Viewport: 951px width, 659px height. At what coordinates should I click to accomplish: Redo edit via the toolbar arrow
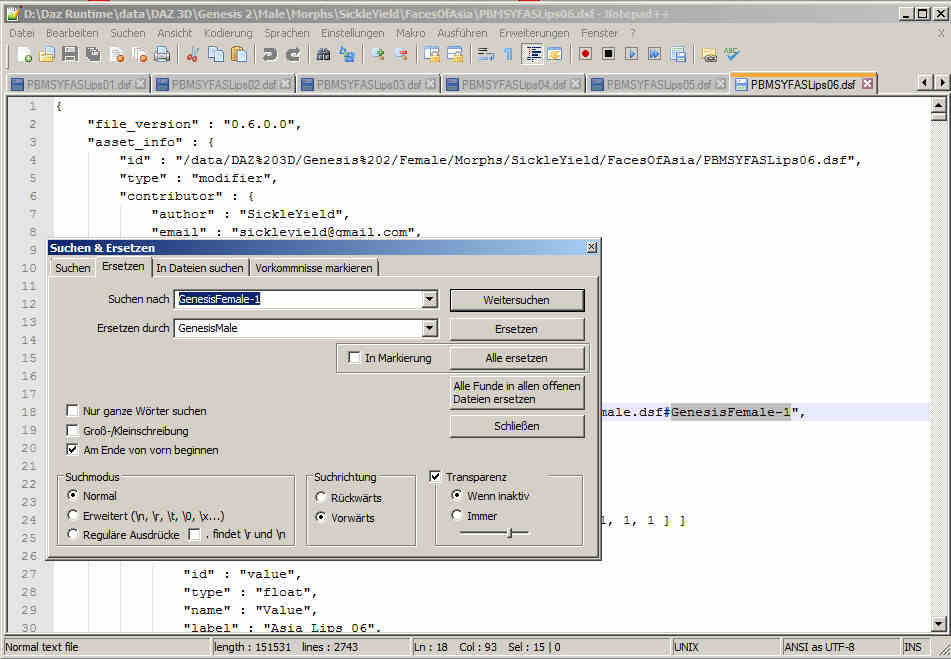(293, 55)
